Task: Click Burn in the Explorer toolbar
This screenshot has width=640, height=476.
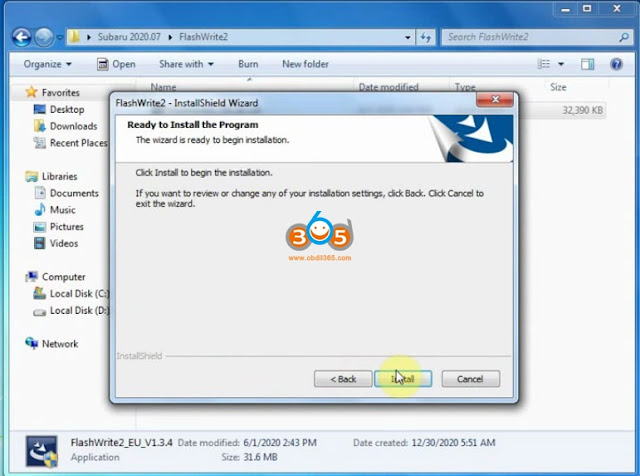Action: pyautogui.click(x=248, y=64)
